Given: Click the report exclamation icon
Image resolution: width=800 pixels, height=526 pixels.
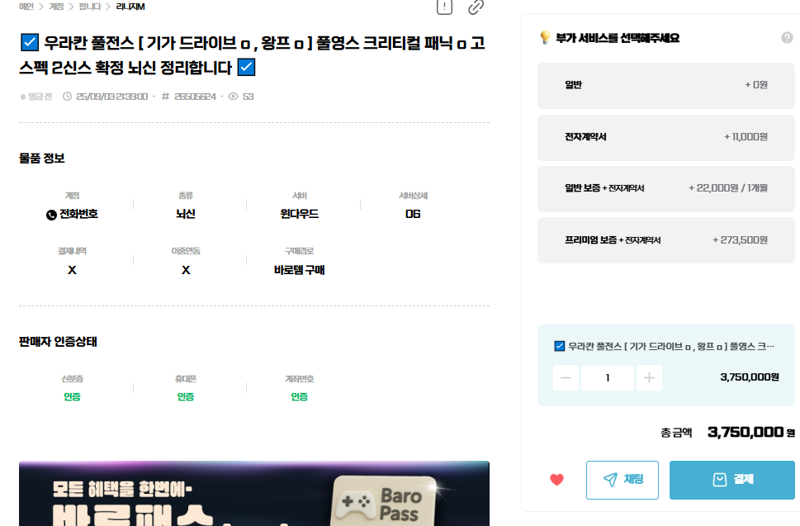Looking at the screenshot, I should point(444,7).
